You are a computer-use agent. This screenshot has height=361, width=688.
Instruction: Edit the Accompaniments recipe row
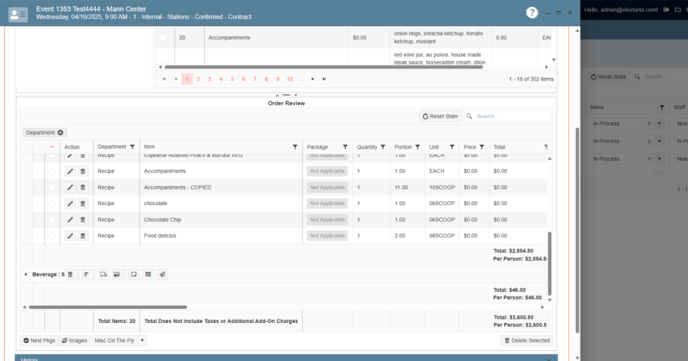pos(70,171)
